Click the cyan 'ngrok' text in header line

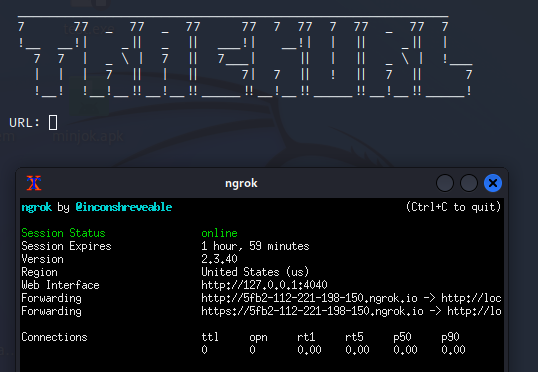[36, 207]
